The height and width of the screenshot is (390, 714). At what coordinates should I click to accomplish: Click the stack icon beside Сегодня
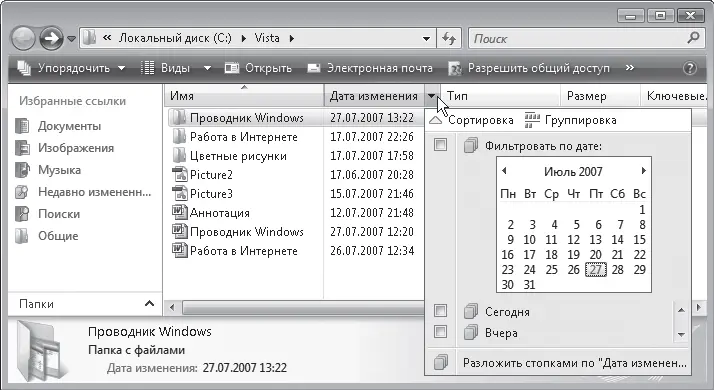click(471, 311)
